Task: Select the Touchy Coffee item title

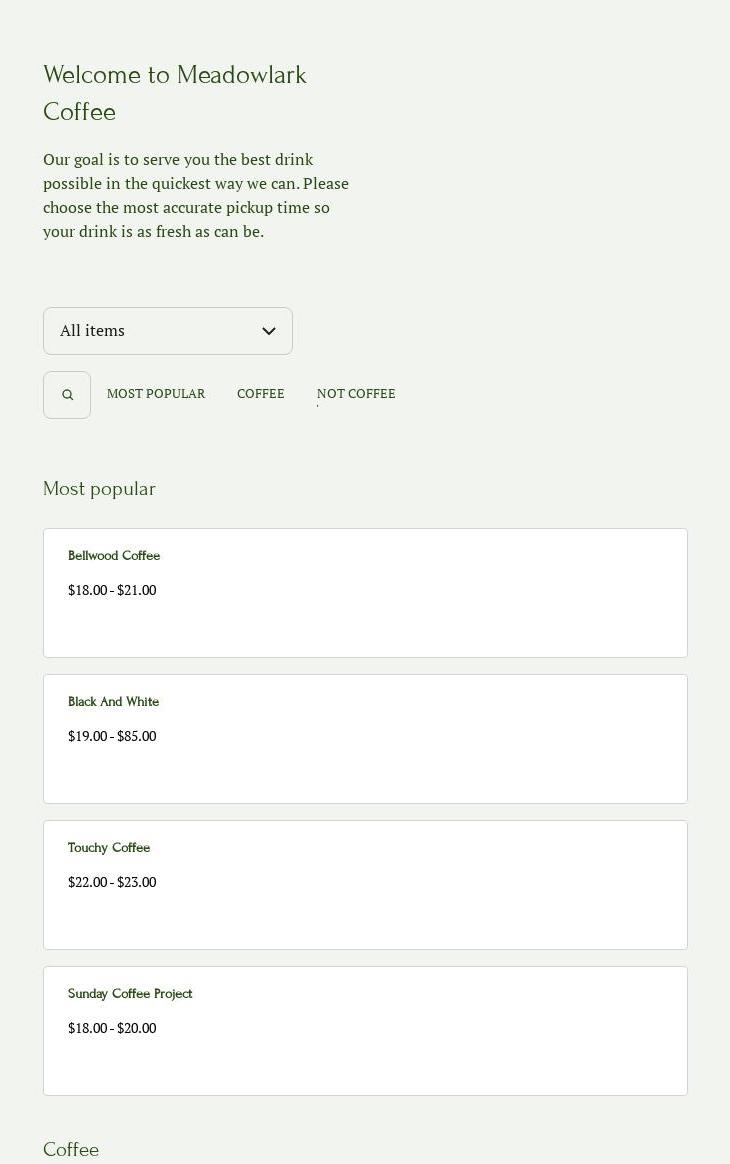Action: pos(109,848)
